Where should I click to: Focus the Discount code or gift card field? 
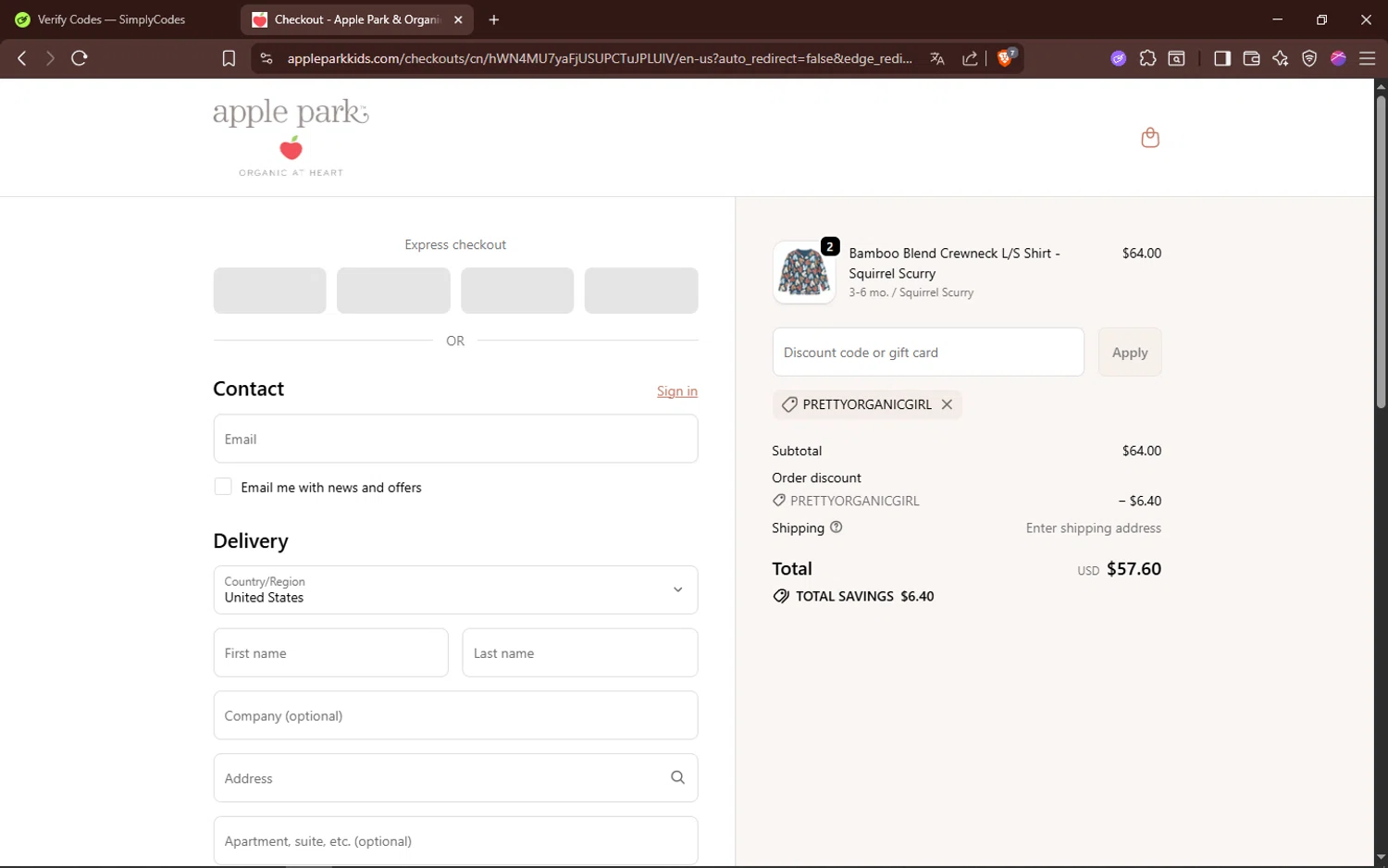tap(928, 352)
